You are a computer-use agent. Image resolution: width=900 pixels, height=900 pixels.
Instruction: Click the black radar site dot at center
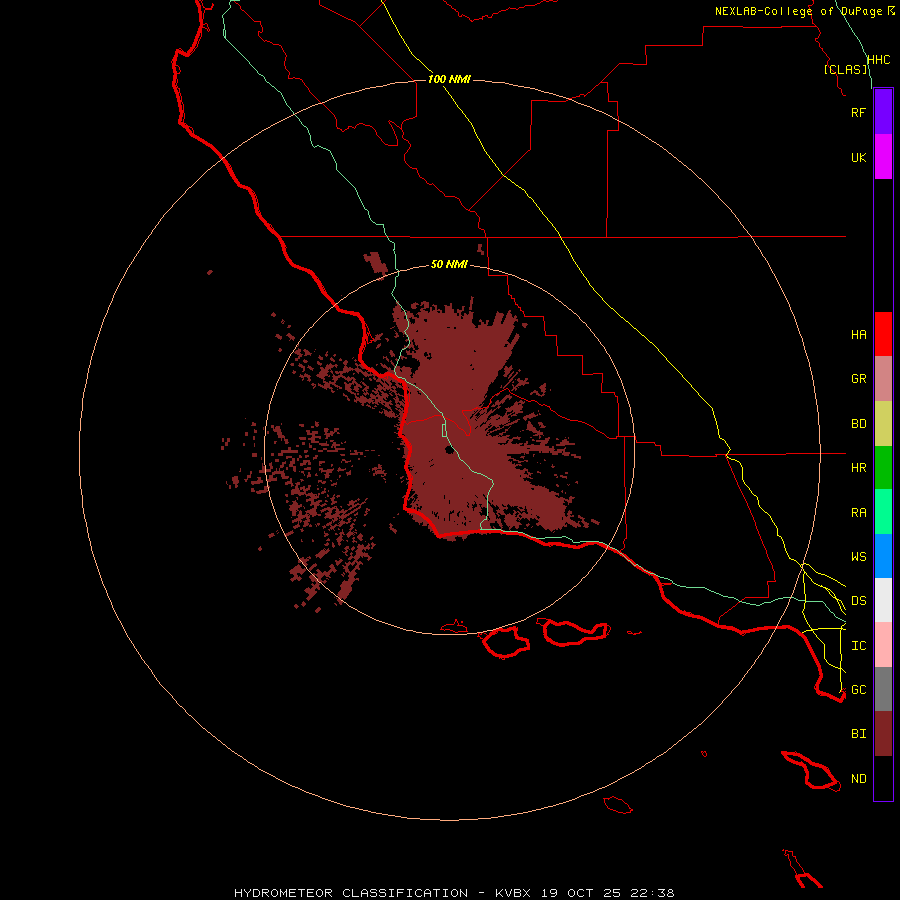pyautogui.click(x=449, y=449)
